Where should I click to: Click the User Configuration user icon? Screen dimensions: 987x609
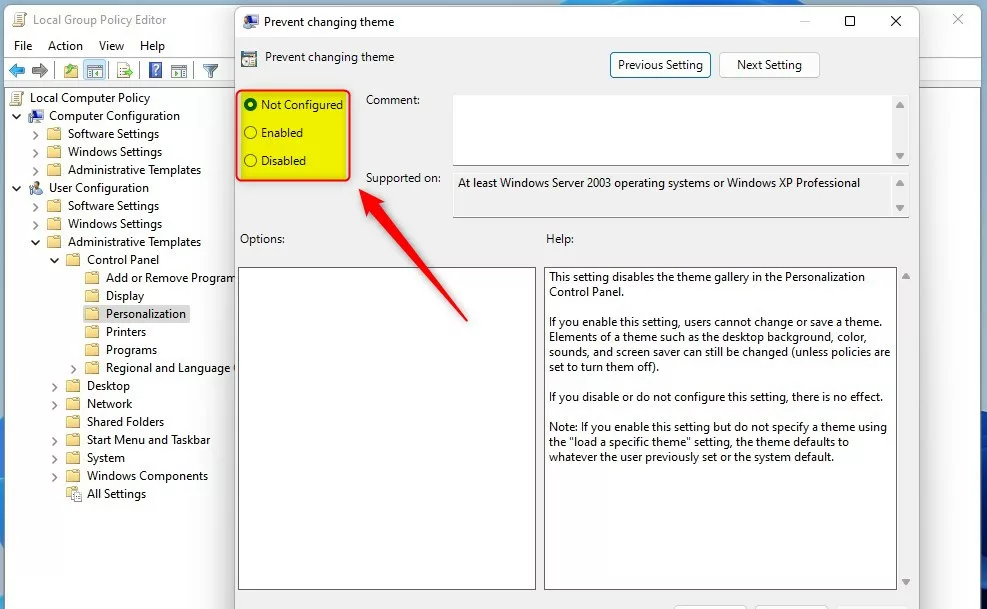point(37,188)
